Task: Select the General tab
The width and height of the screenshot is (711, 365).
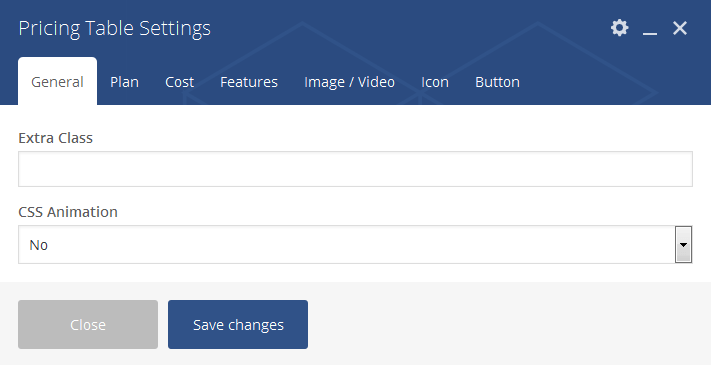Action: 57,82
